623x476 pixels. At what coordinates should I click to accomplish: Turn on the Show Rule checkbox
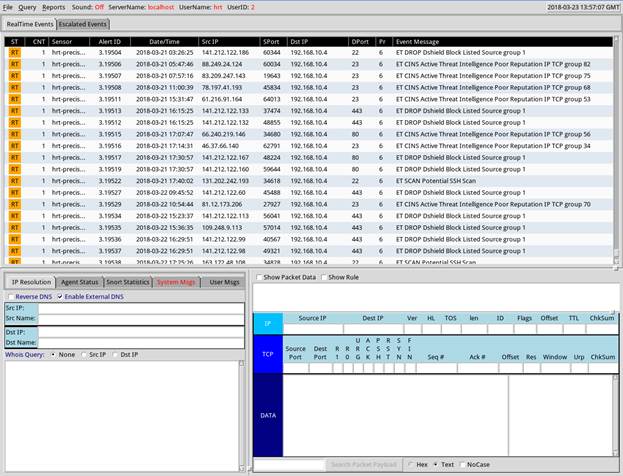tap(323, 277)
